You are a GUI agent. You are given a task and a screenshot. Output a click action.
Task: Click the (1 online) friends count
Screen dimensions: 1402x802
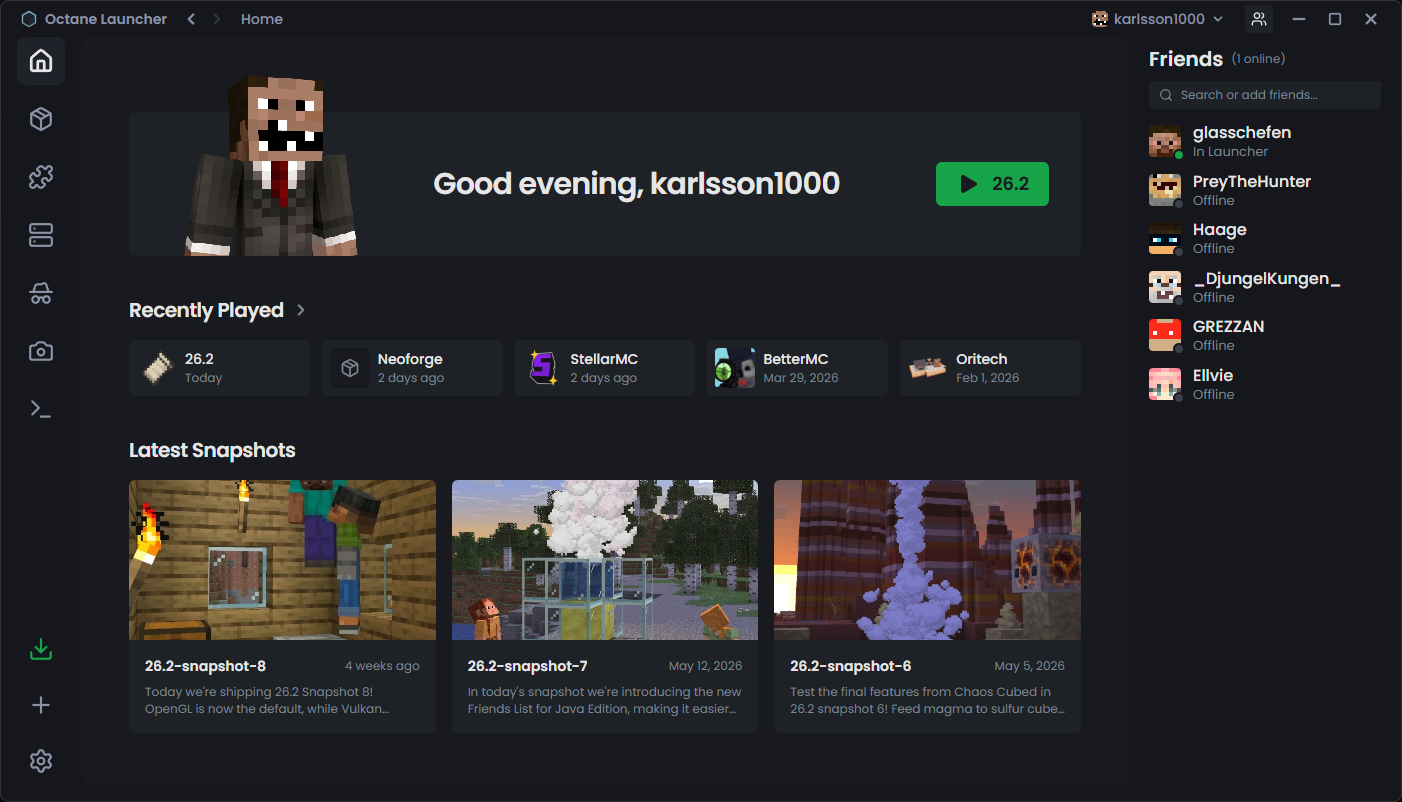coord(1259,59)
